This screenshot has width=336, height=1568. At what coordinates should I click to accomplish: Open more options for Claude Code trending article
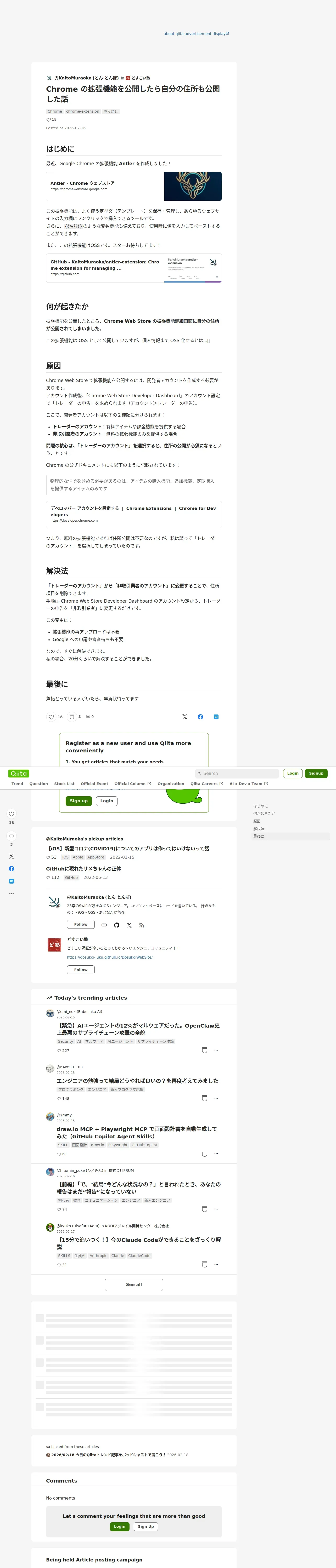(216, 1264)
